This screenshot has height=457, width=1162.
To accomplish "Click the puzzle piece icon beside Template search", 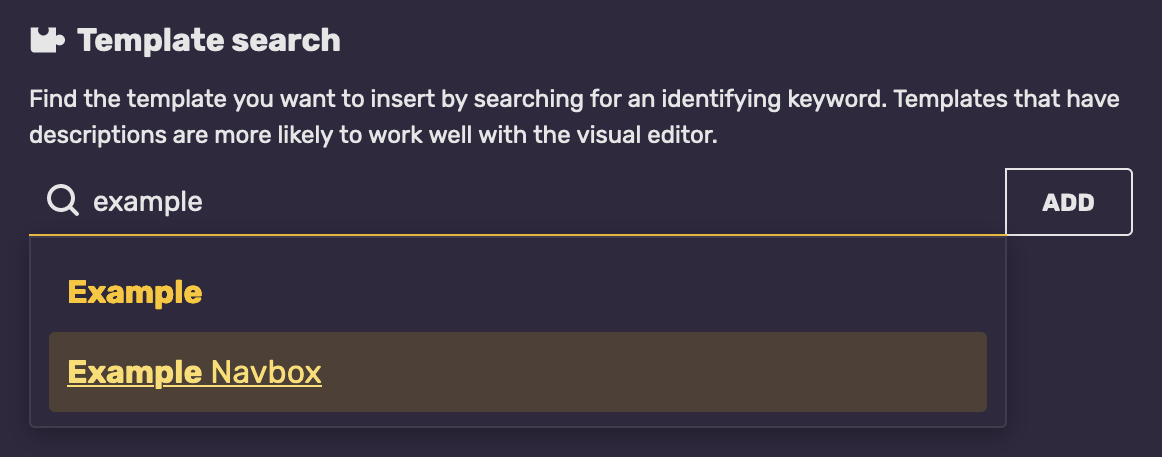I will [46, 40].
